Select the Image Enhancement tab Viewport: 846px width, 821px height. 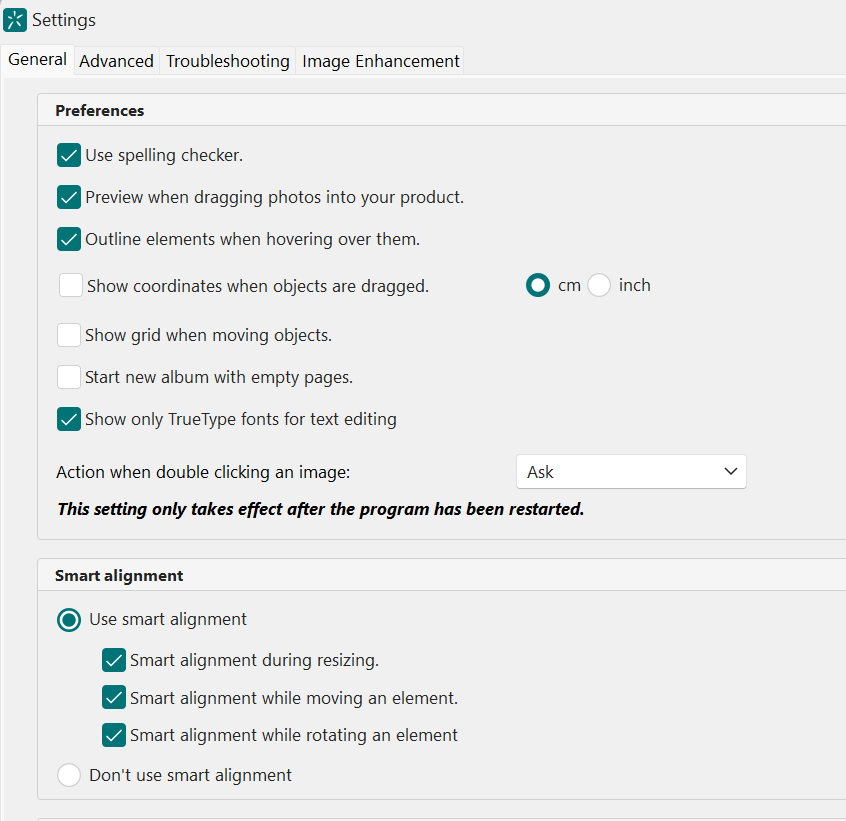(x=380, y=61)
